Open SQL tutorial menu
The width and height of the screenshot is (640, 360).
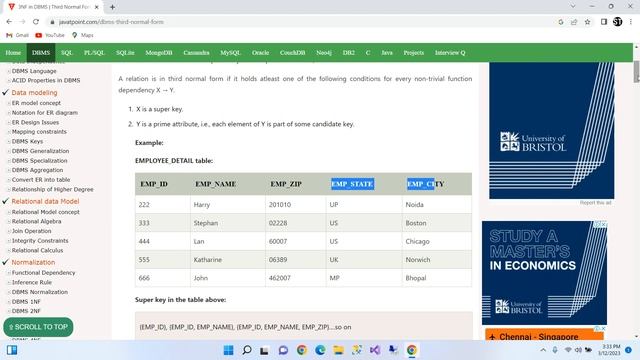tap(67, 53)
